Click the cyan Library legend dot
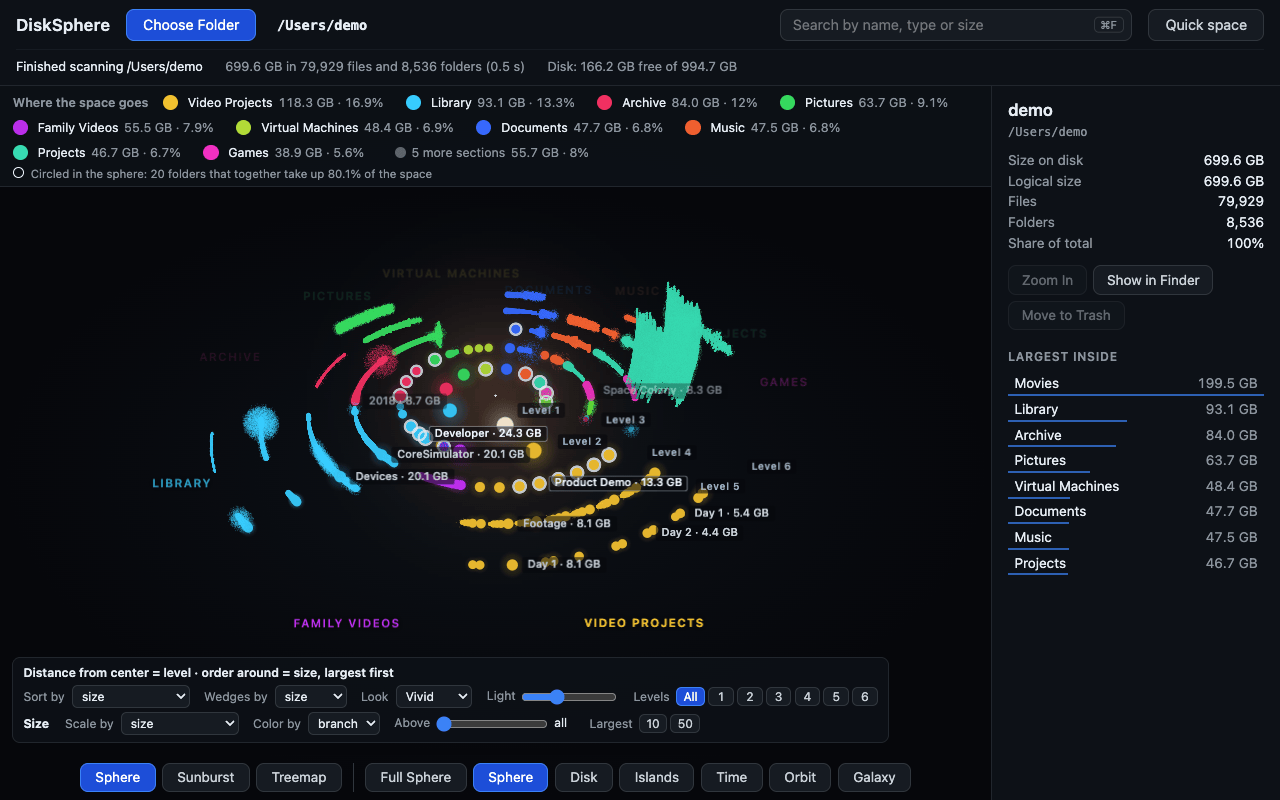 (x=414, y=103)
